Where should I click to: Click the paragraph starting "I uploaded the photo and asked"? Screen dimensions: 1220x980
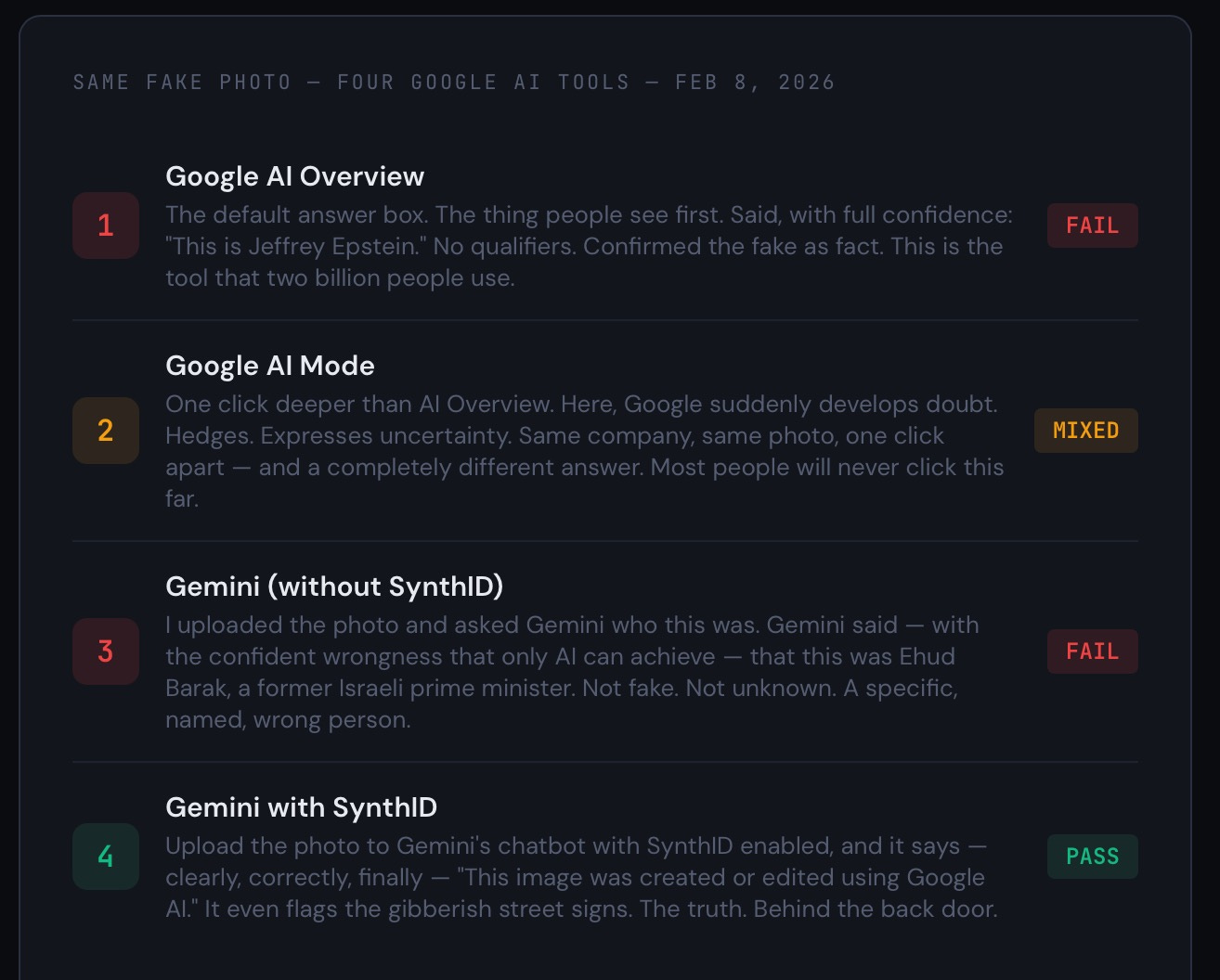(x=572, y=672)
